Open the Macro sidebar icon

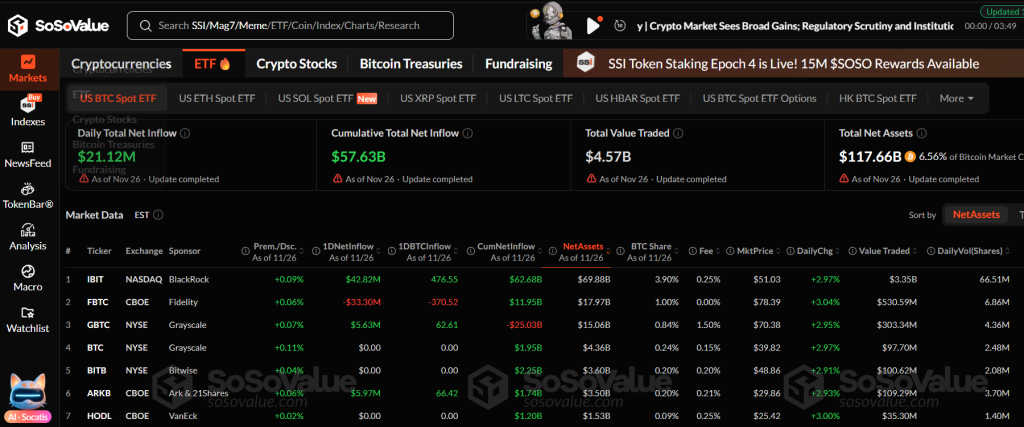(27, 277)
